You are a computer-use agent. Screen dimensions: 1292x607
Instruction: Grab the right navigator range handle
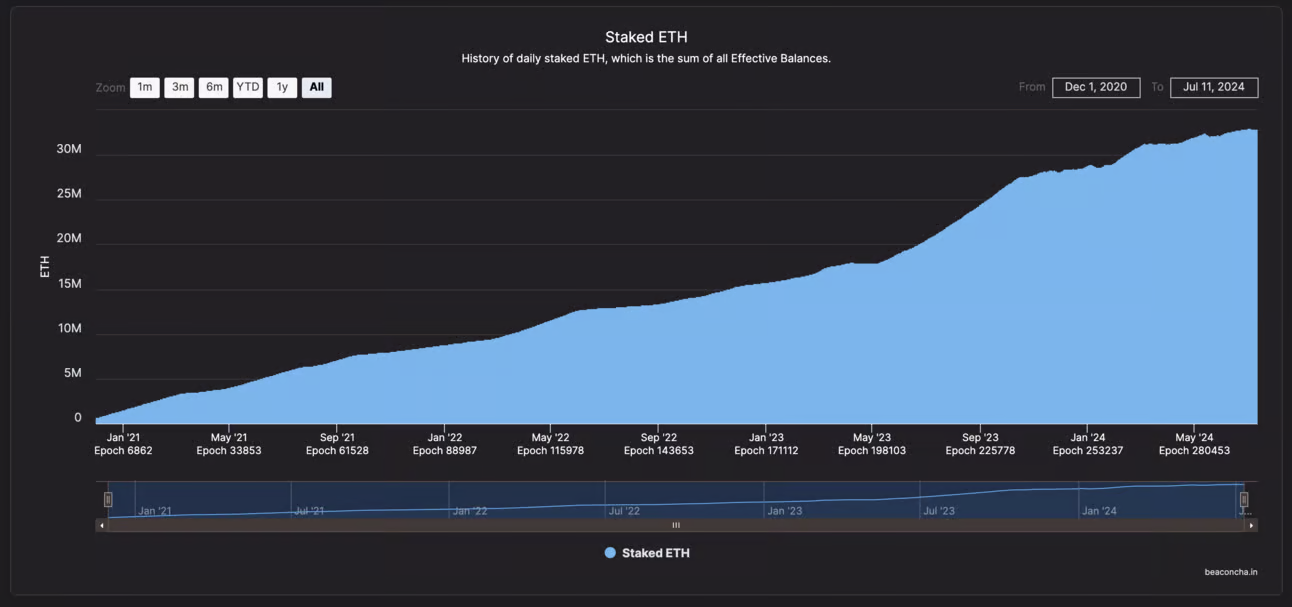tap(1244, 499)
